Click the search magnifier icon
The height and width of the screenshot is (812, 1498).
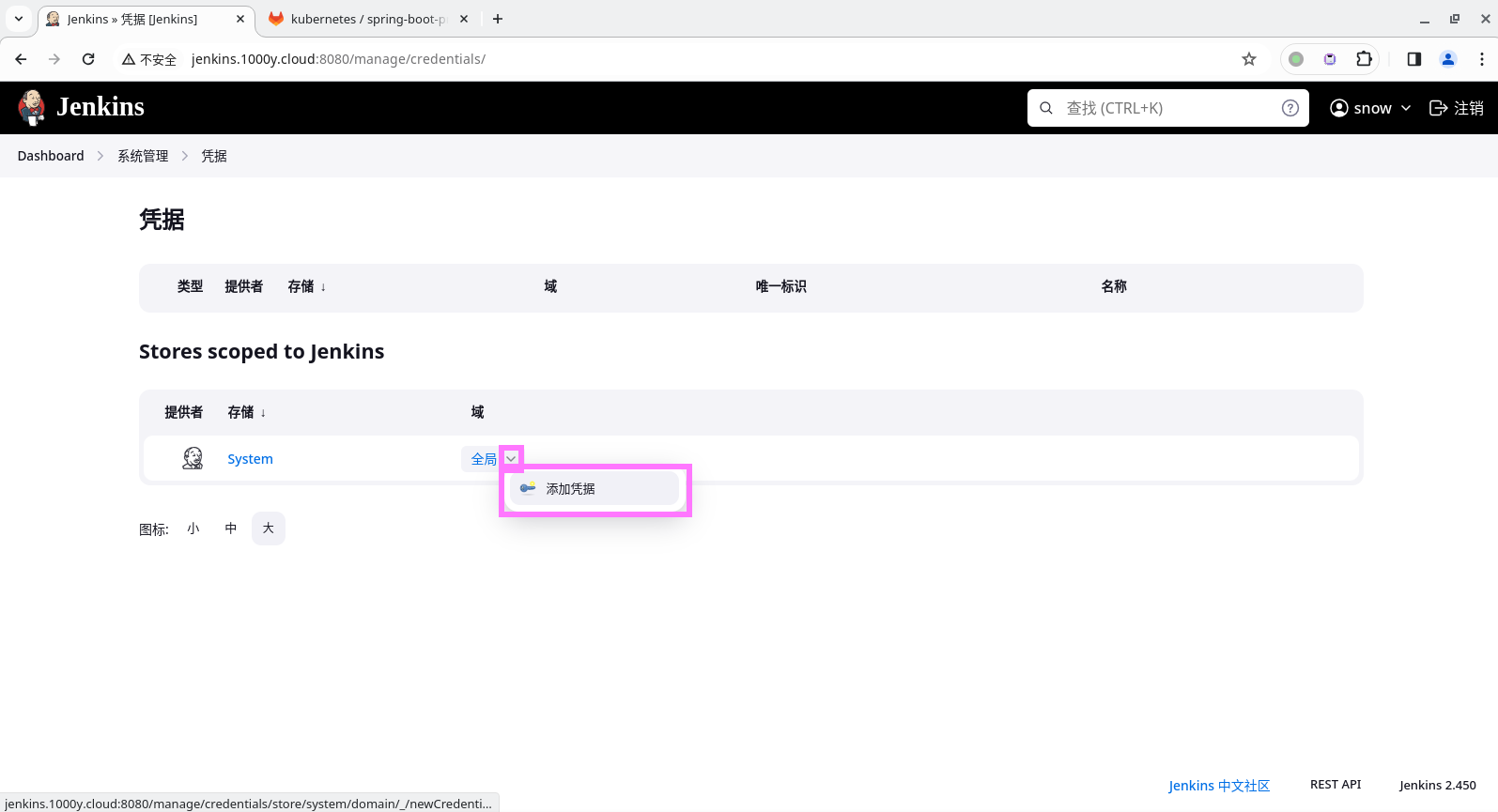pos(1046,108)
